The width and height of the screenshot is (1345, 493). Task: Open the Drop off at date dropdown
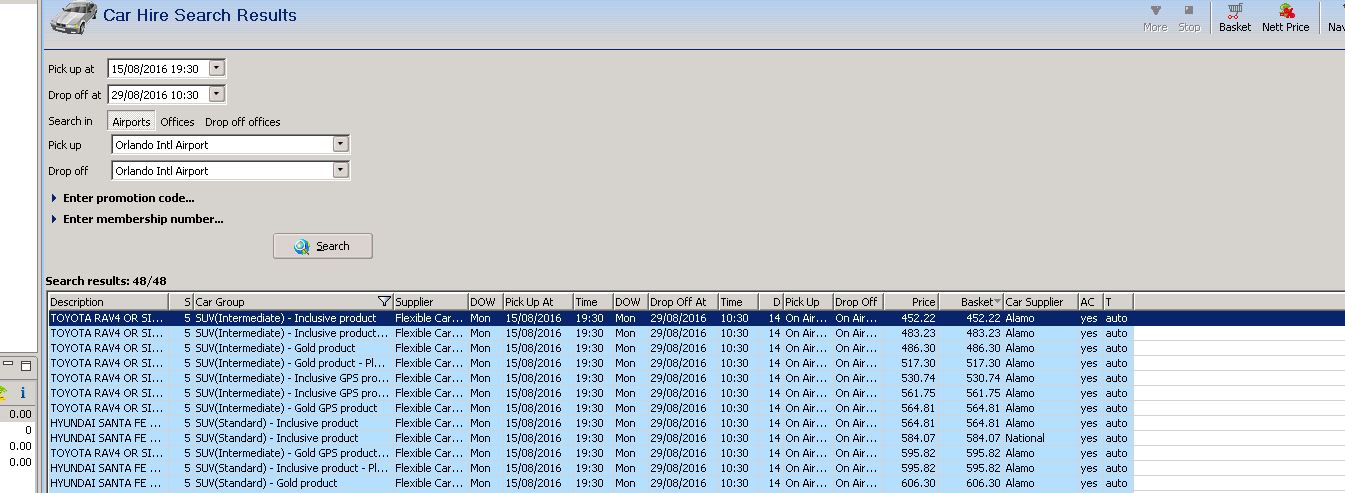click(x=217, y=95)
